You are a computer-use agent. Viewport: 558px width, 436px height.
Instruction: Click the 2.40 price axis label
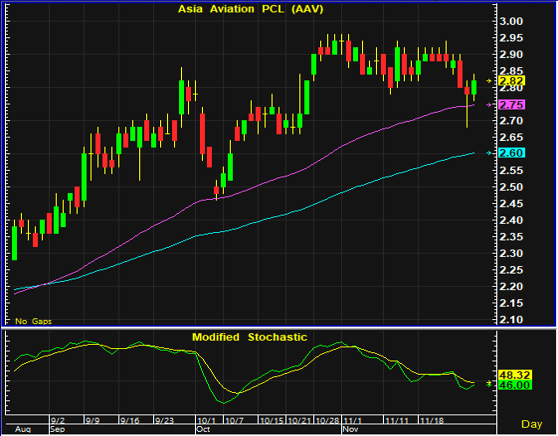coord(511,220)
